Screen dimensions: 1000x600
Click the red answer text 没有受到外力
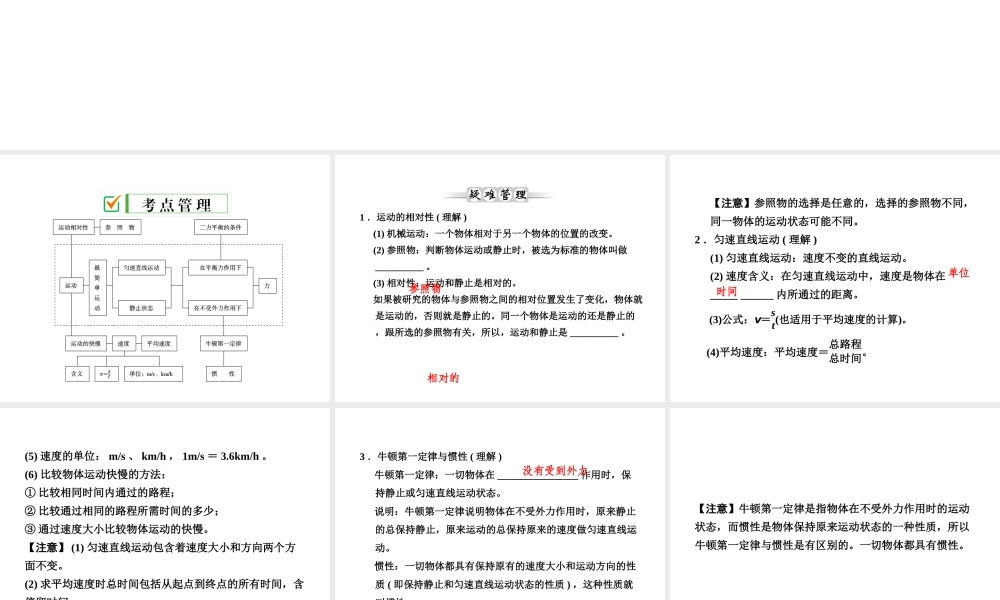click(554, 471)
